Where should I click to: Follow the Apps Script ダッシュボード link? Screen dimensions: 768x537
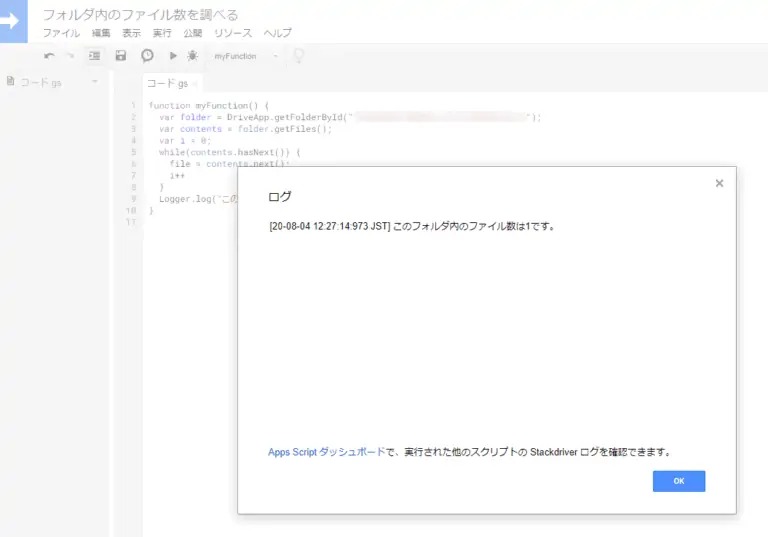coord(326,452)
